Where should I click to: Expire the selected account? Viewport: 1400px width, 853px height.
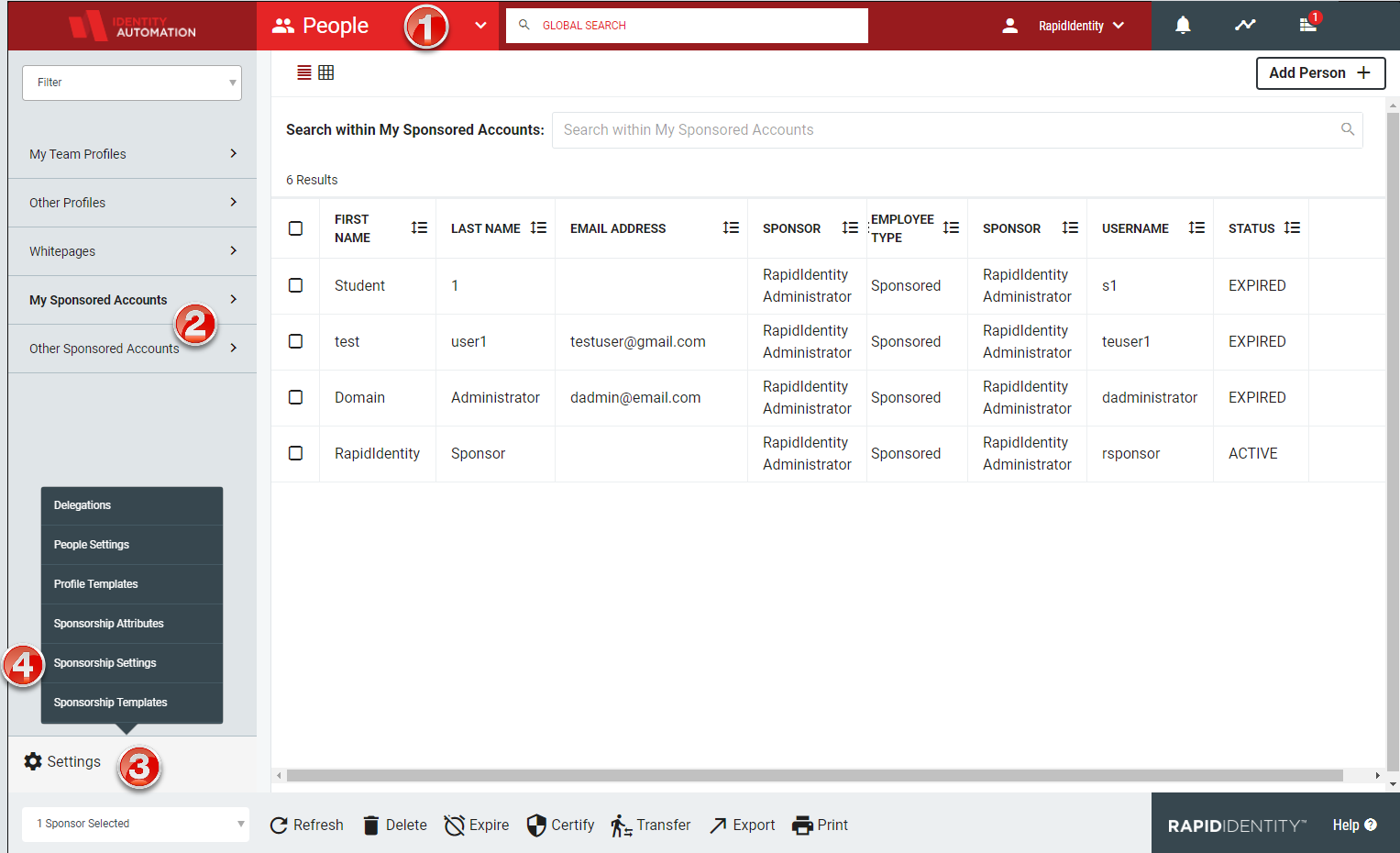pos(477,825)
